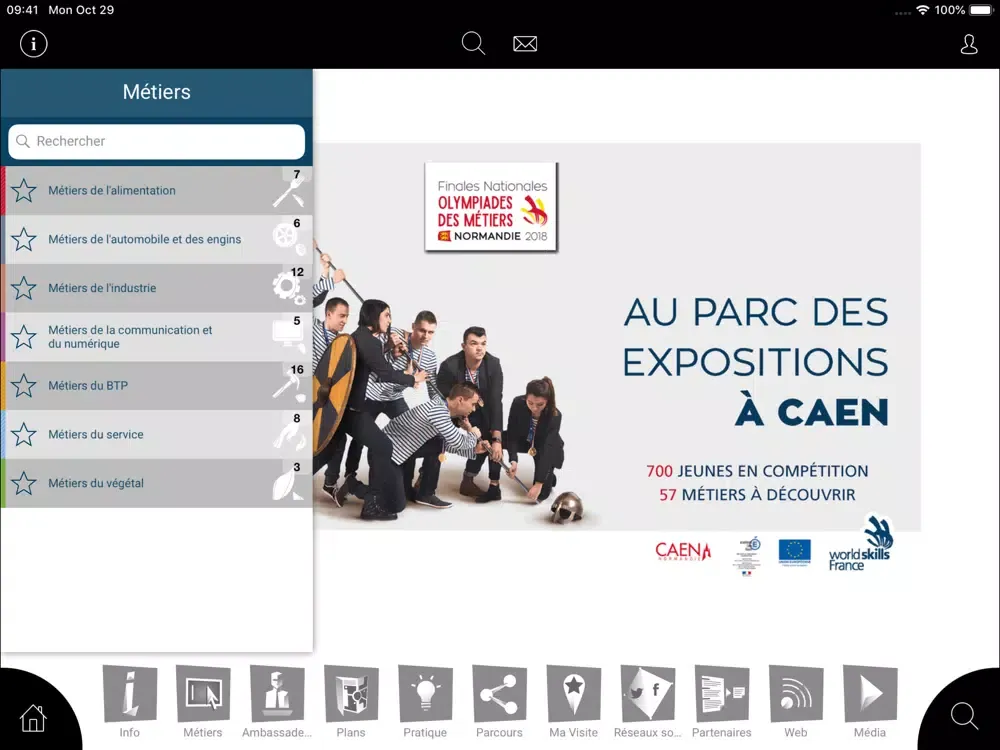
Task: Open the mail envelope icon
Action: 525,44
